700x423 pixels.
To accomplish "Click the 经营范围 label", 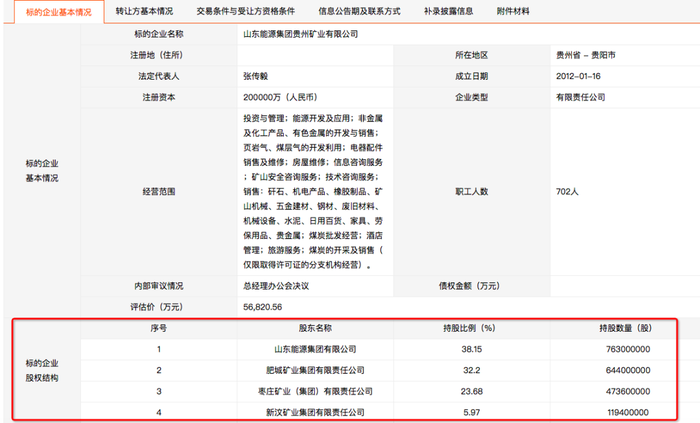I will click(159, 191).
